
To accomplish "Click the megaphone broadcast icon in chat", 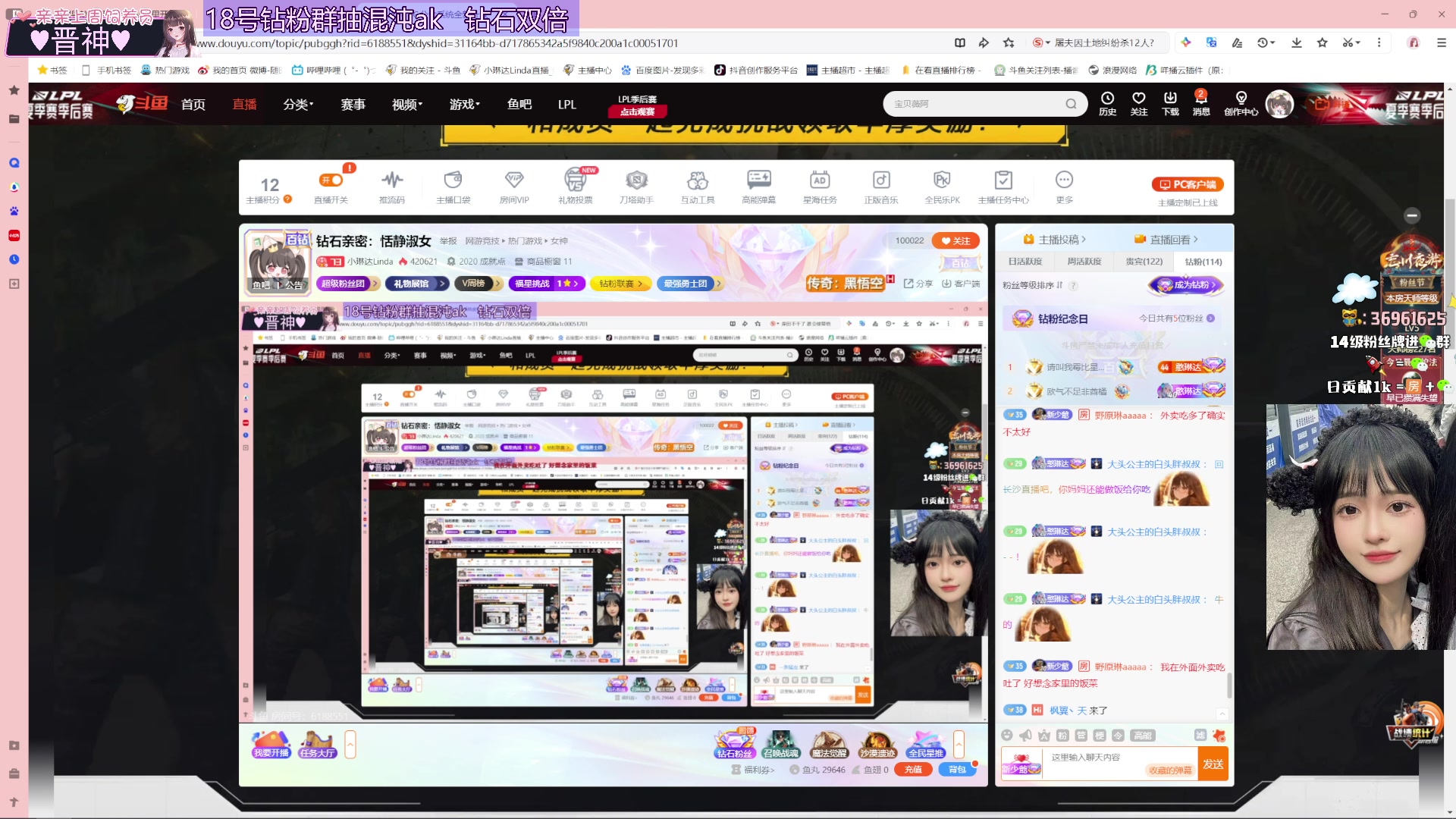I will [1025, 735].
